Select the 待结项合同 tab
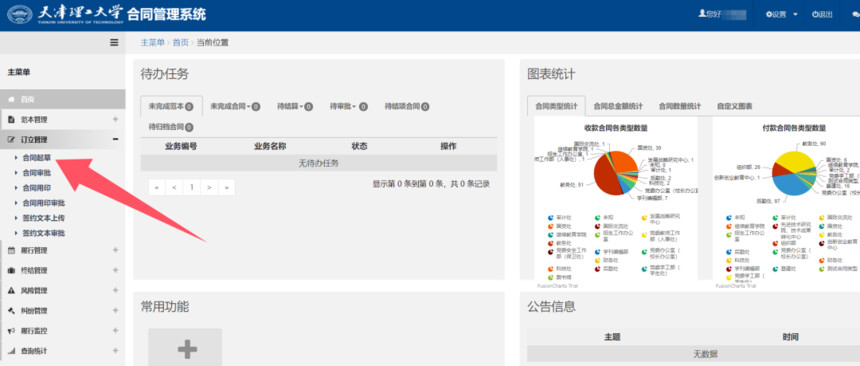This screenshot has width=860, height=366. click(x=406, y=106)
